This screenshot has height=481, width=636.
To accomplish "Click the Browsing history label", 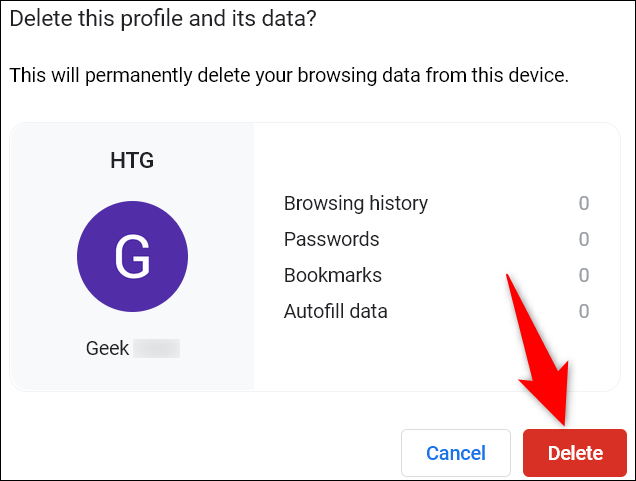I will pyautogui.click(x=355, y=203).
